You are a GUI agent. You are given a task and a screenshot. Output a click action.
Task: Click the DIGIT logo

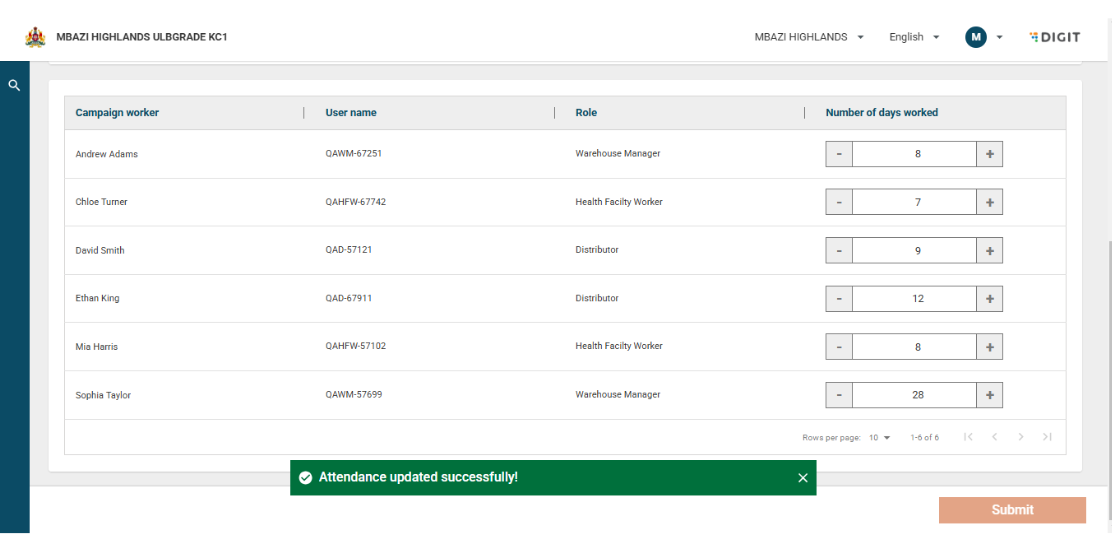pyautogui.click(x=1055, y=37)
